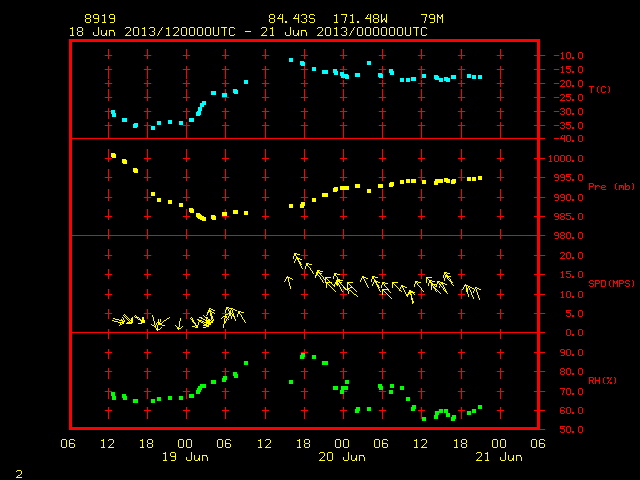Click the 171.48W longitude text
This screenshot has height=480, width=640.
(x=360, y=19)
